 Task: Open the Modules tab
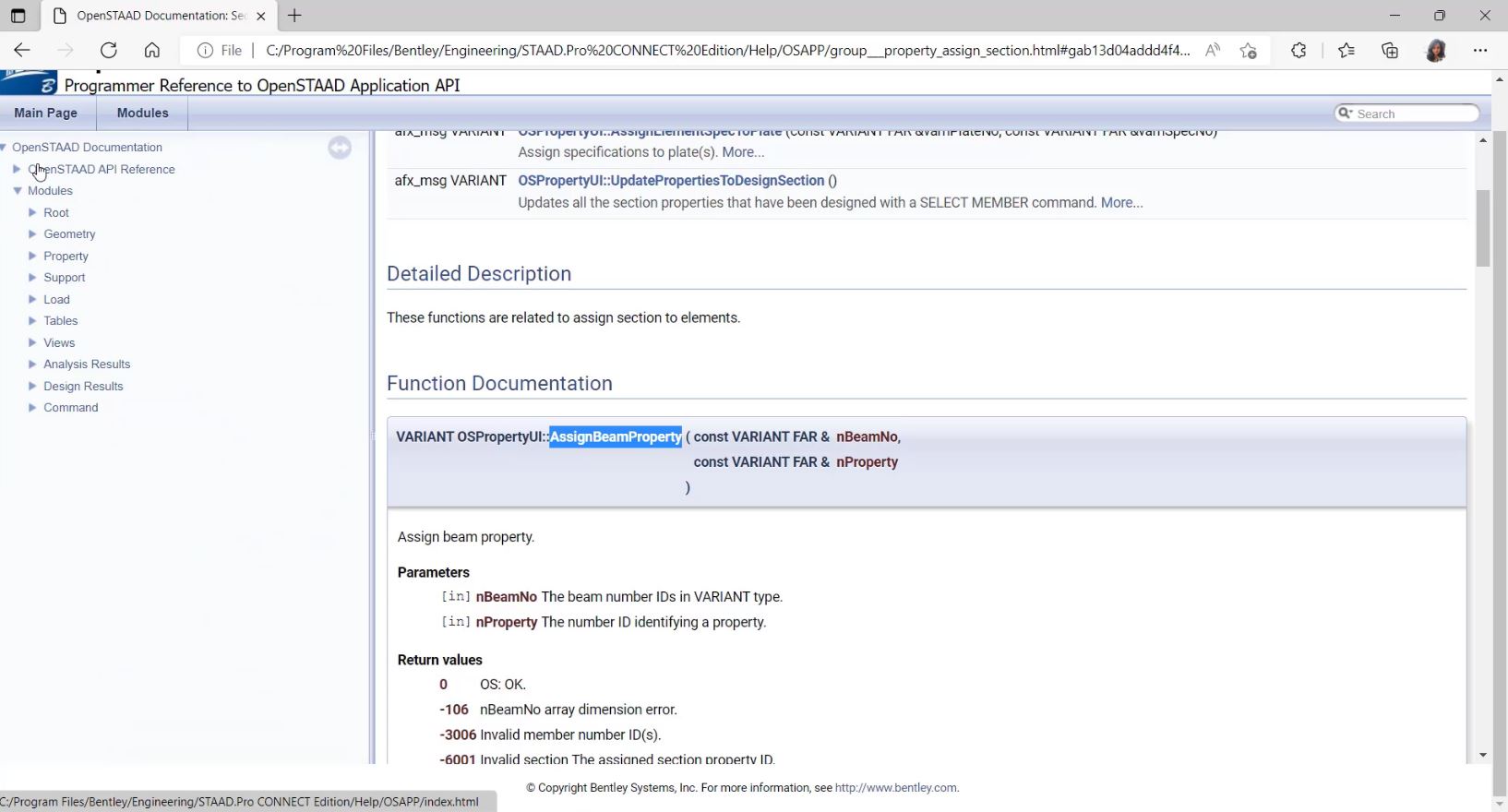tap(143, 113)
